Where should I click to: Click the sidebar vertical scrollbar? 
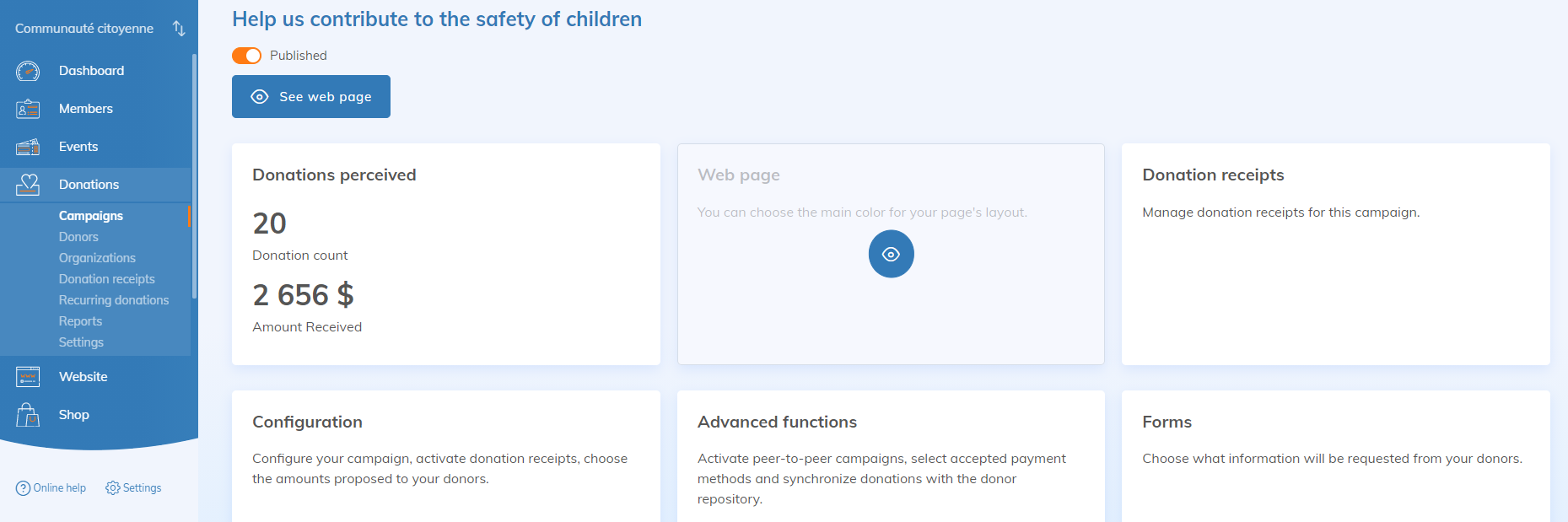194,177
